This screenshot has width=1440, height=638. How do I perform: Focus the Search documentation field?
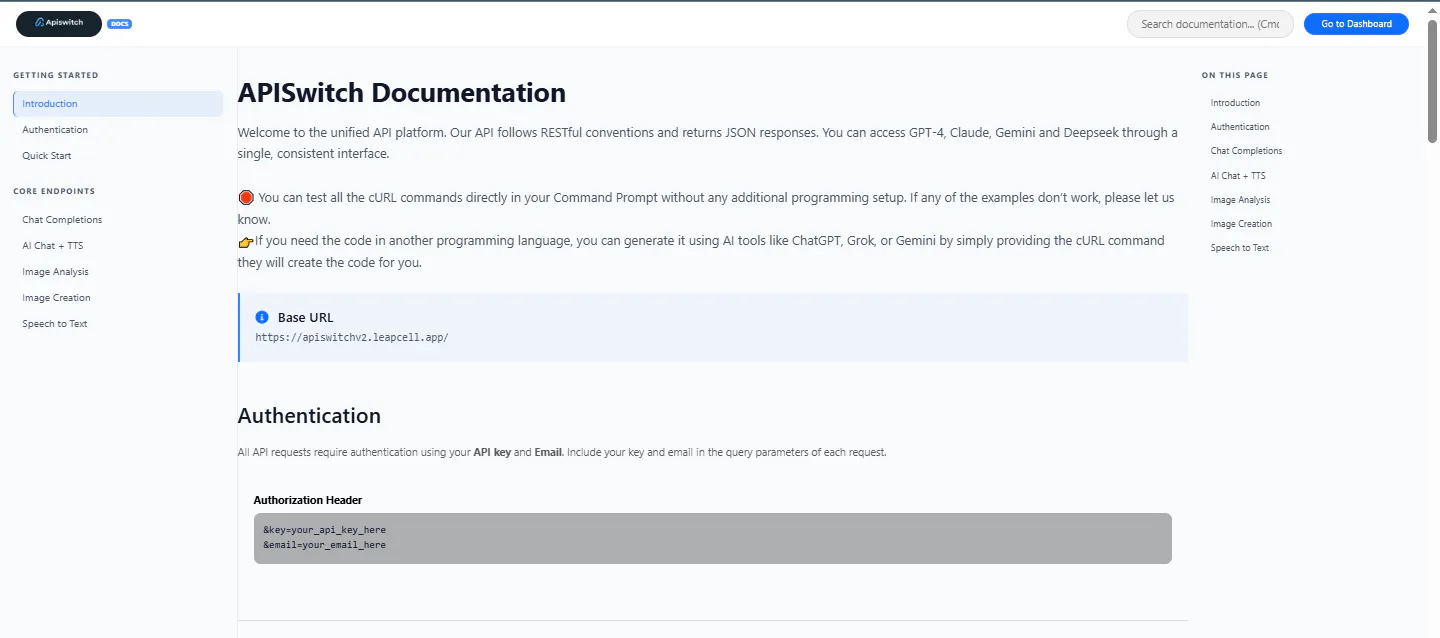click(x=1210, y=24)
